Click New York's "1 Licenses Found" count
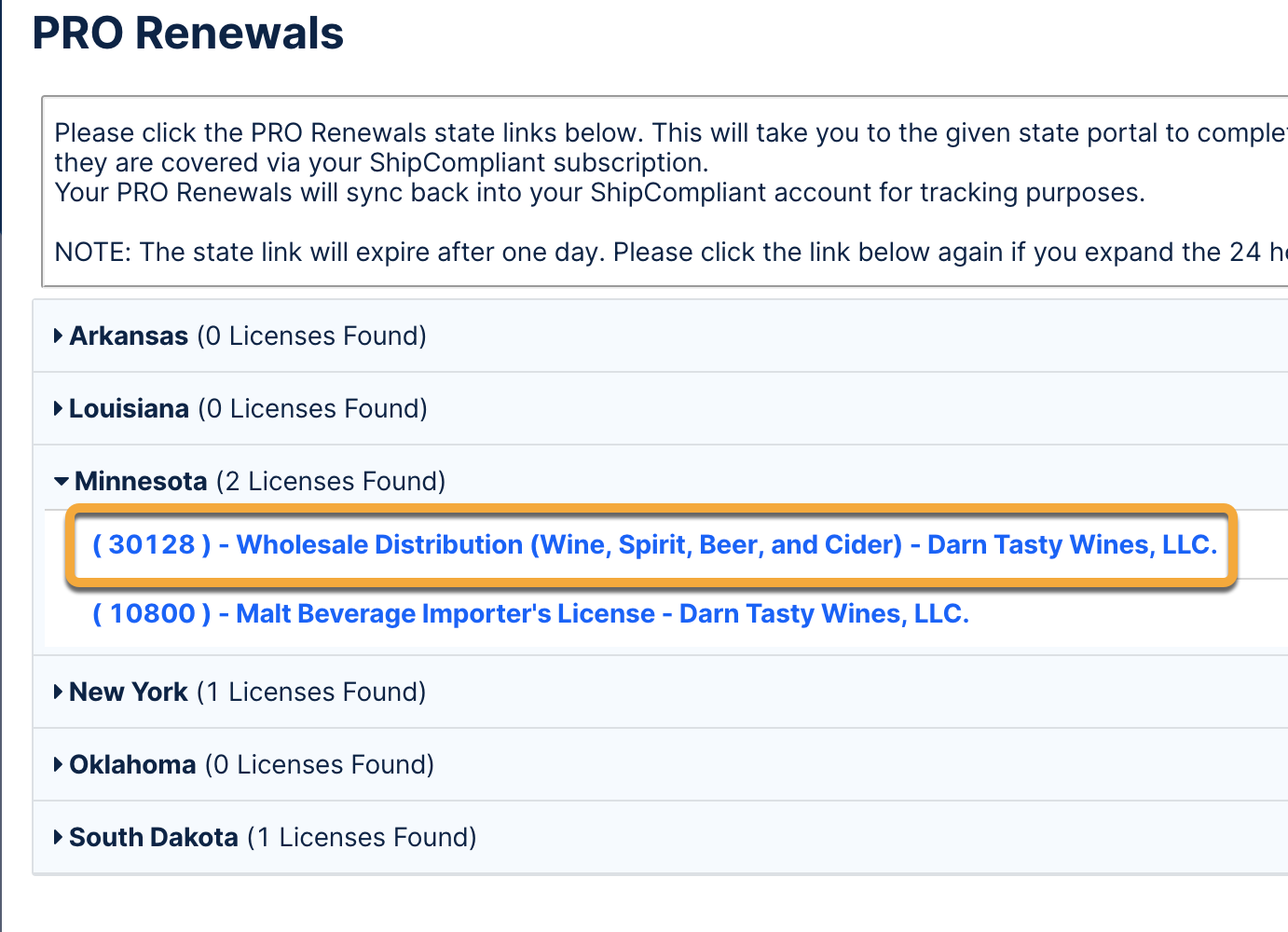Viewport: 1288px width, 932px height. (311, 692)
